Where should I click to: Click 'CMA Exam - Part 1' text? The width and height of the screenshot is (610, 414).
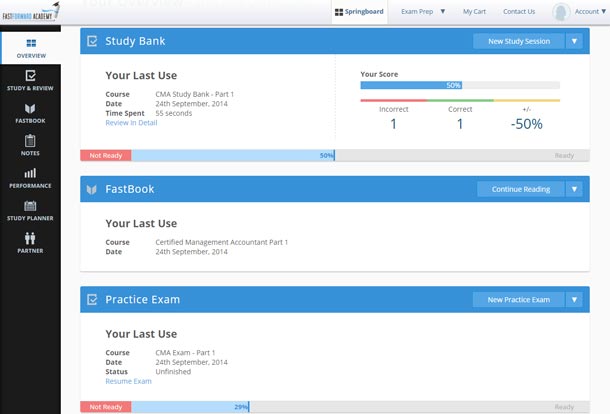coord(185,353)
